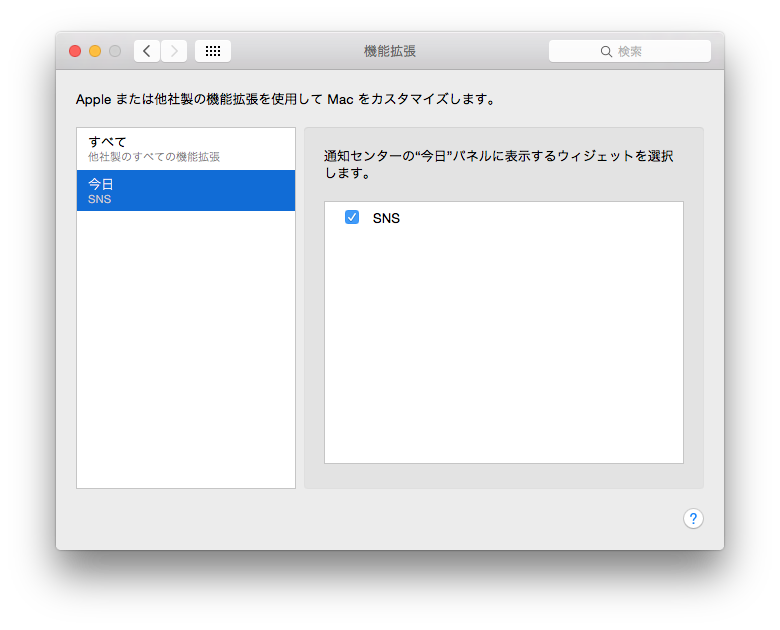The height and width of the screenshot is (630, 780).
Task: Uncheck the SNS widget checkbox
Action: pyautogui.click(x=352, y=217)
